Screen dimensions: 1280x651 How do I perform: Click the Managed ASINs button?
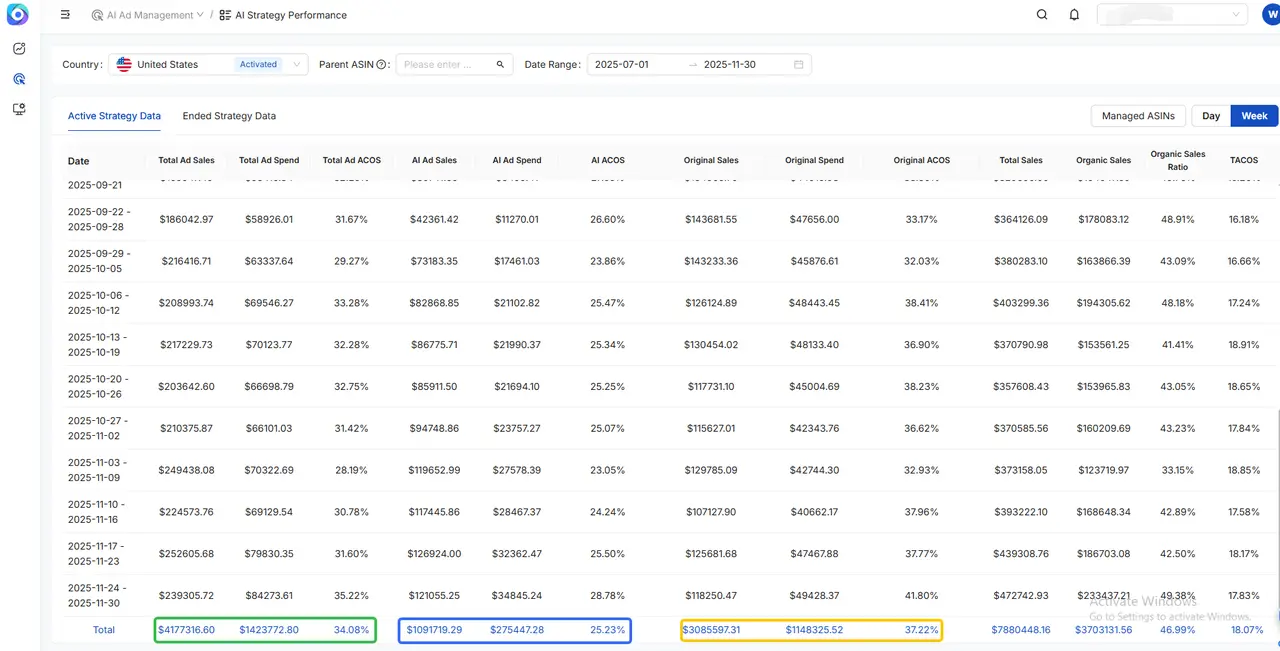point(1137,116)
